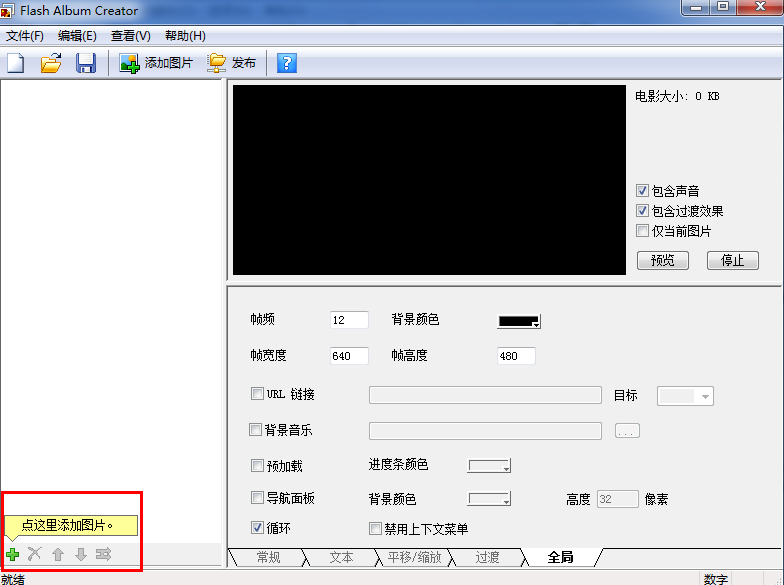Toggle 包含声音 checkbox
The width and height of the screenshot is (784, 585).
pyautogui.click(x=642, y=190)
